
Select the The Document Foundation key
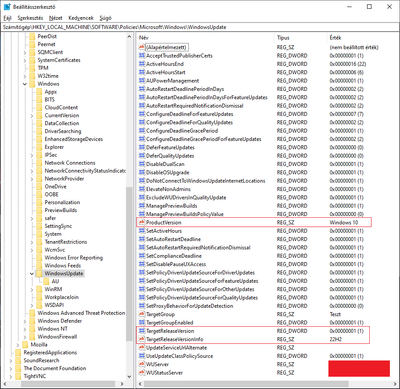pos(55,368)
